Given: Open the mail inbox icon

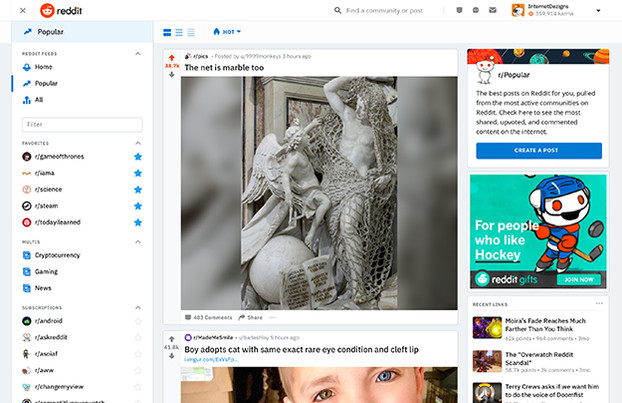Looking at the screenshot, I should pyautogui.click(x=493, y=10).
